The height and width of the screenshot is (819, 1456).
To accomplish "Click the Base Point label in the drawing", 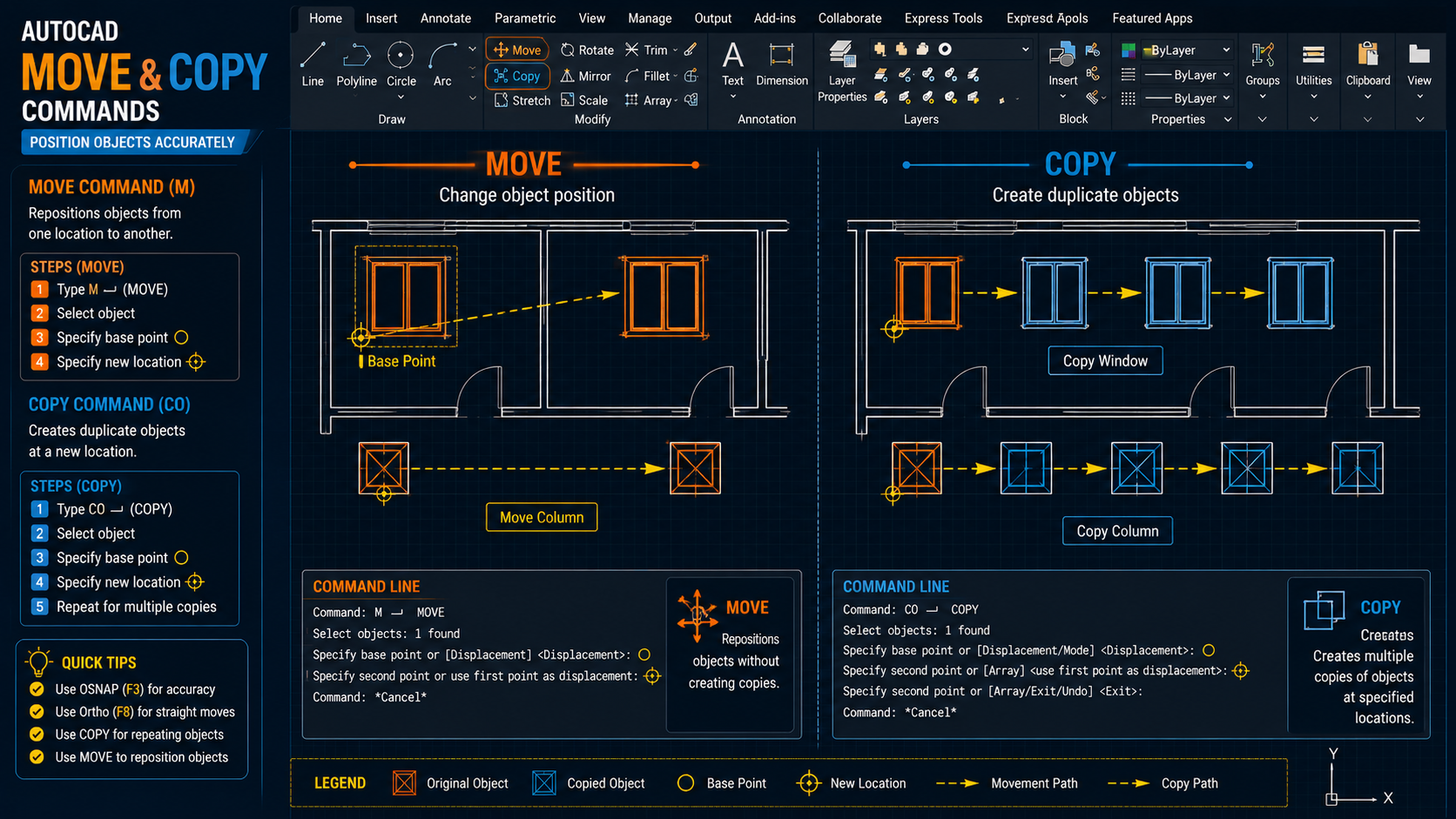I will [x=401, y=361].
